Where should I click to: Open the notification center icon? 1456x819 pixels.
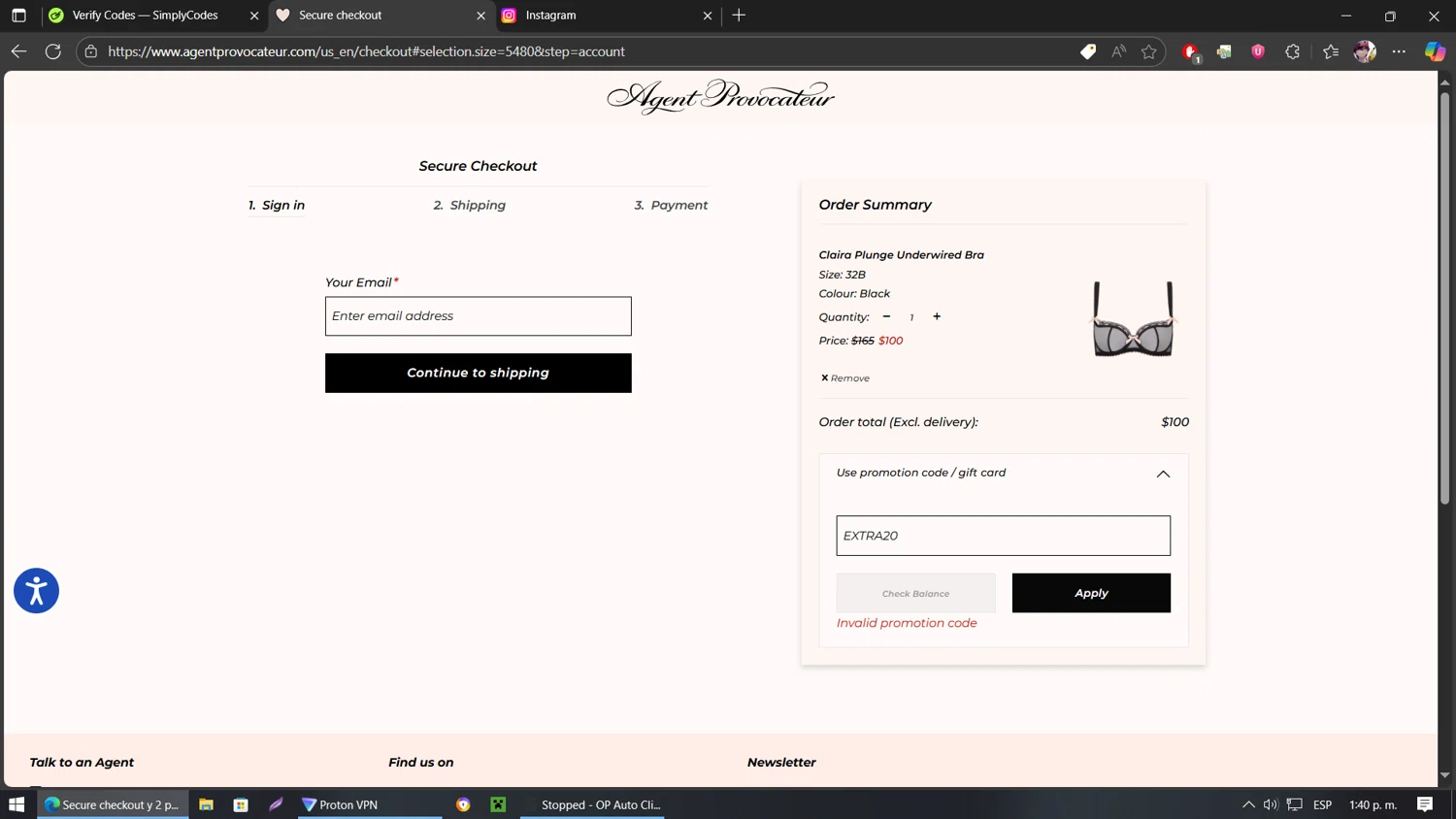click(1425, 804)
